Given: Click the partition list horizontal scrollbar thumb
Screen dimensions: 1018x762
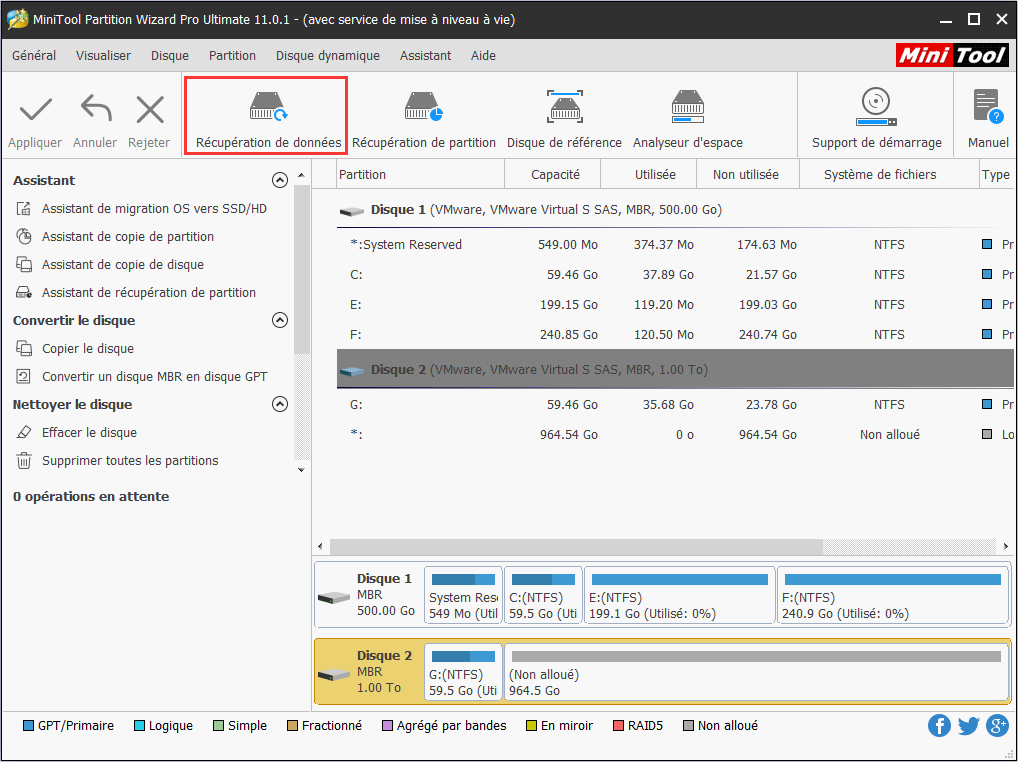Looking at the screenshot, I should click(577, 547).
